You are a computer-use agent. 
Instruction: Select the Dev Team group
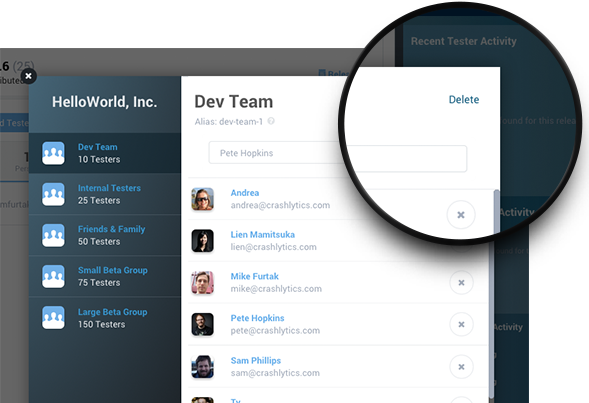(105, 153)
